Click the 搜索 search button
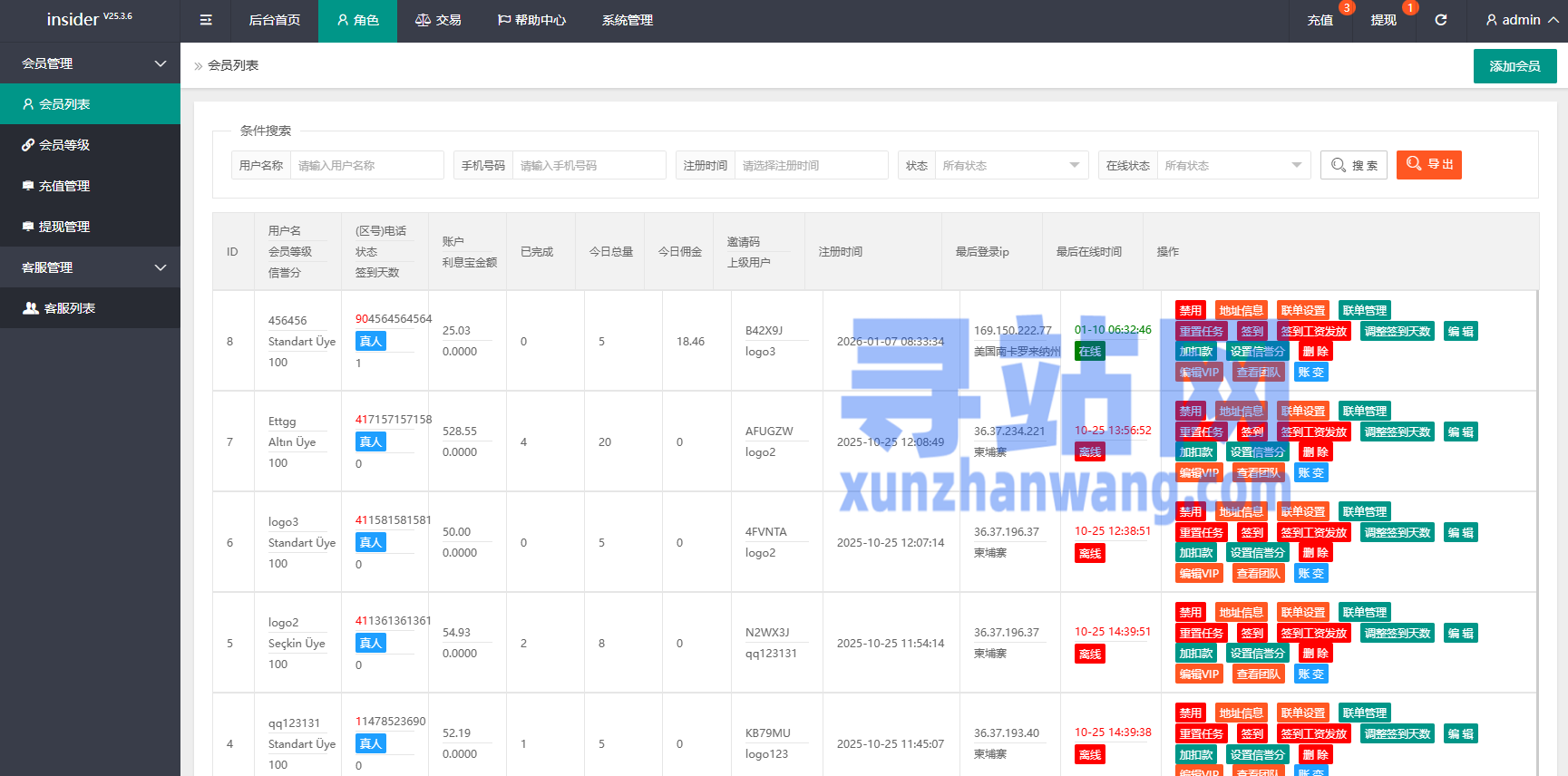Viewport: 1568px width, 776px height. pyautogui.click(x=1354, y=165)
